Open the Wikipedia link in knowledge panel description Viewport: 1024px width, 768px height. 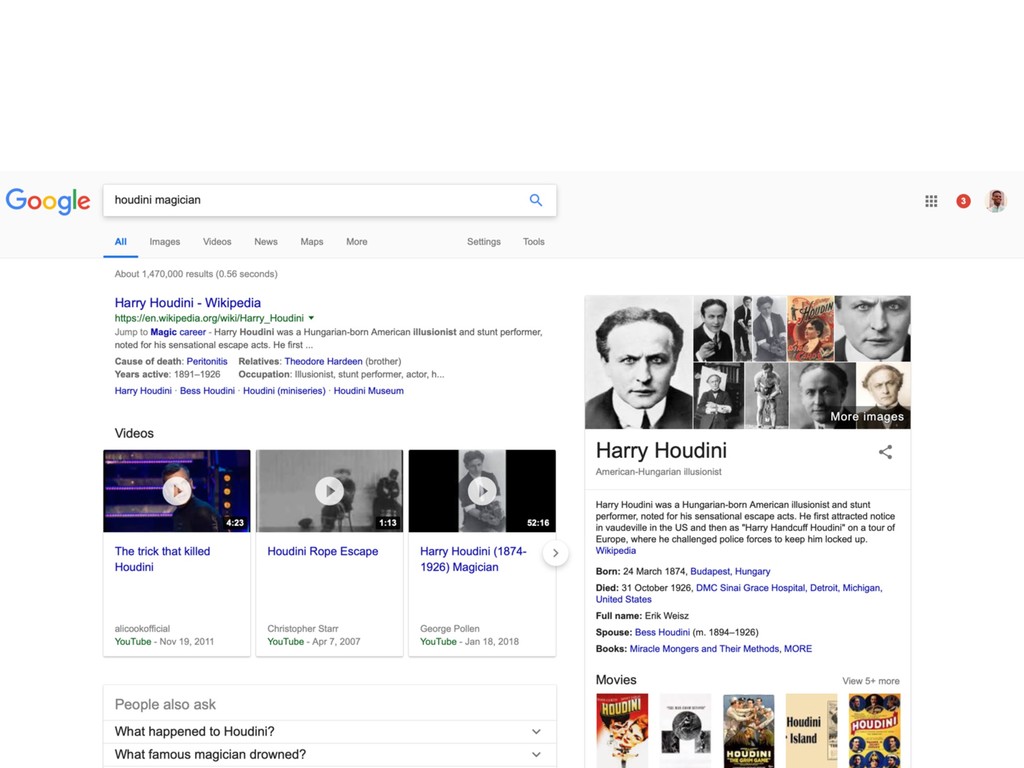pos(615,551)
